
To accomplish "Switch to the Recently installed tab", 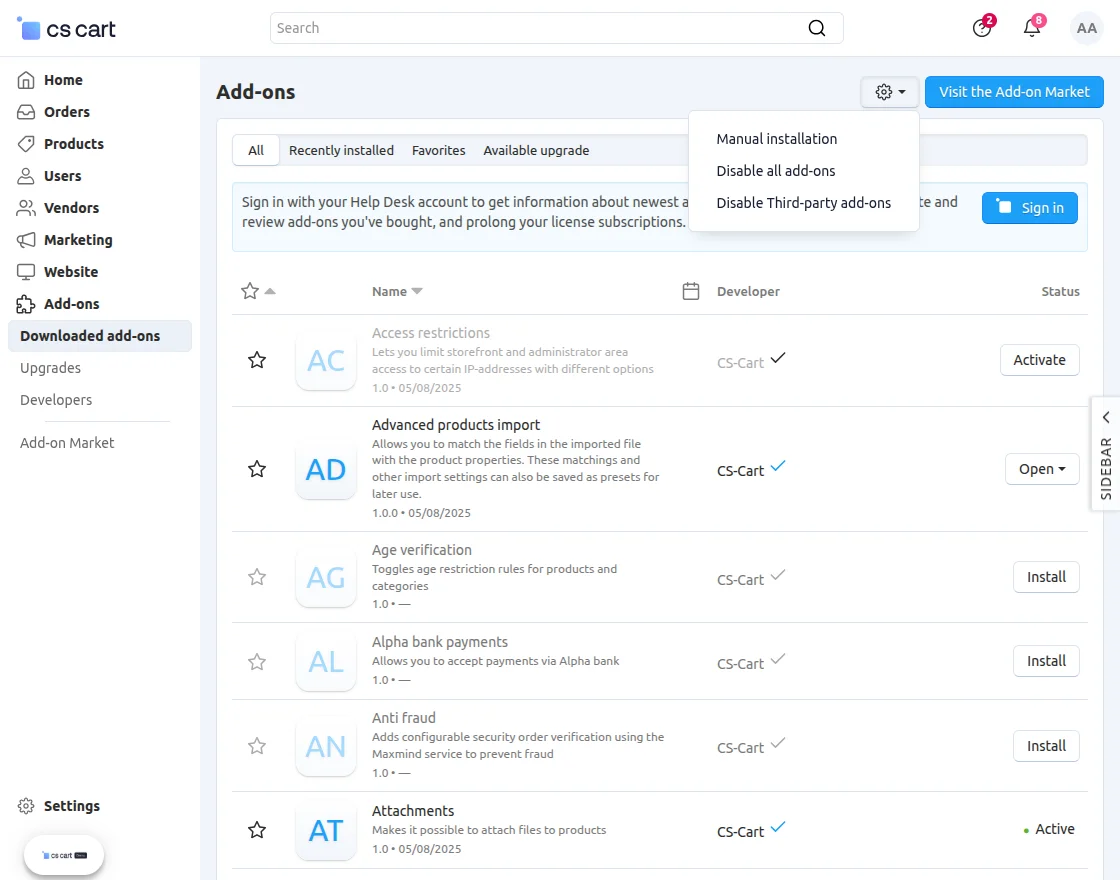I will coord(340,150).
